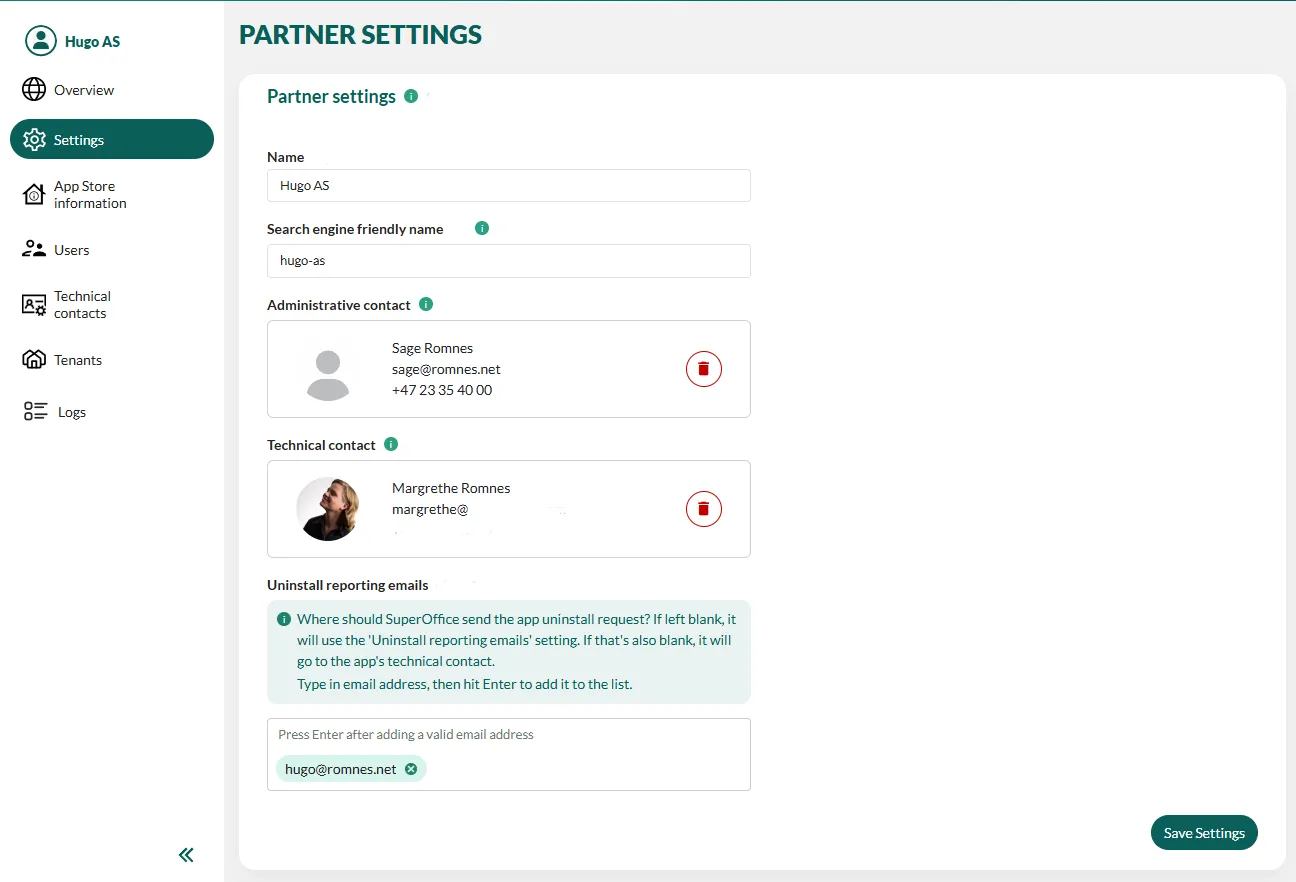
Task: Click the Name input field
Action: (x=508, y=186)
